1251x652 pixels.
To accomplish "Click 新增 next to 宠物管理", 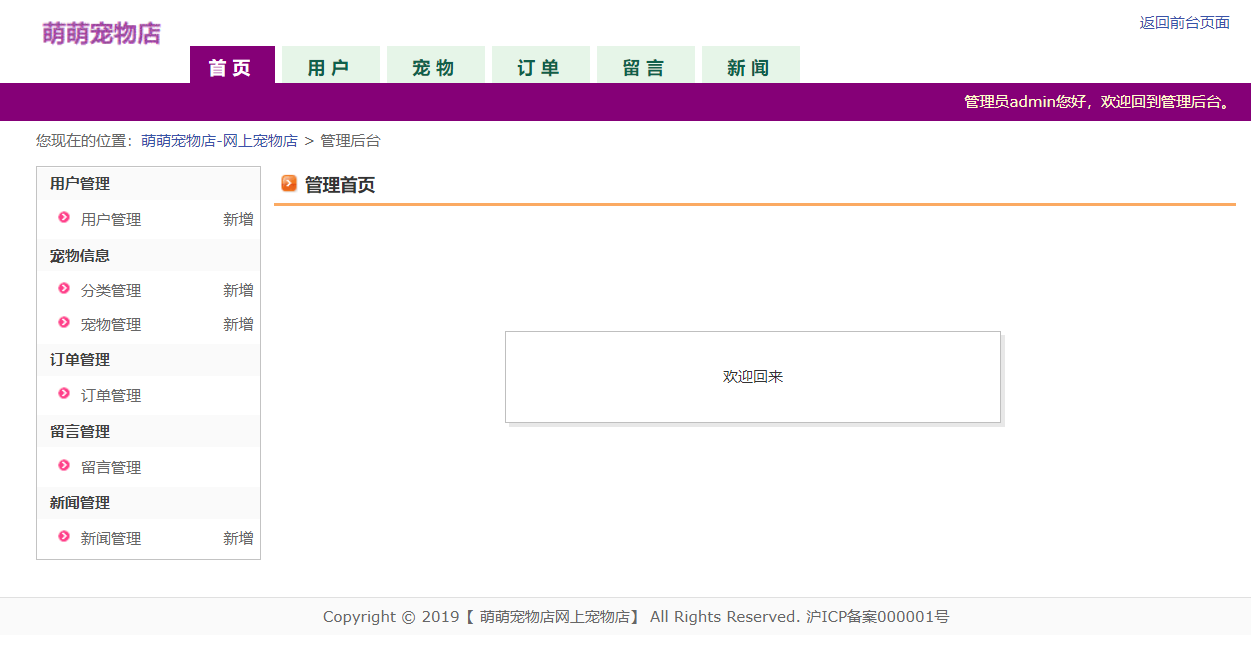I will 238,323.
